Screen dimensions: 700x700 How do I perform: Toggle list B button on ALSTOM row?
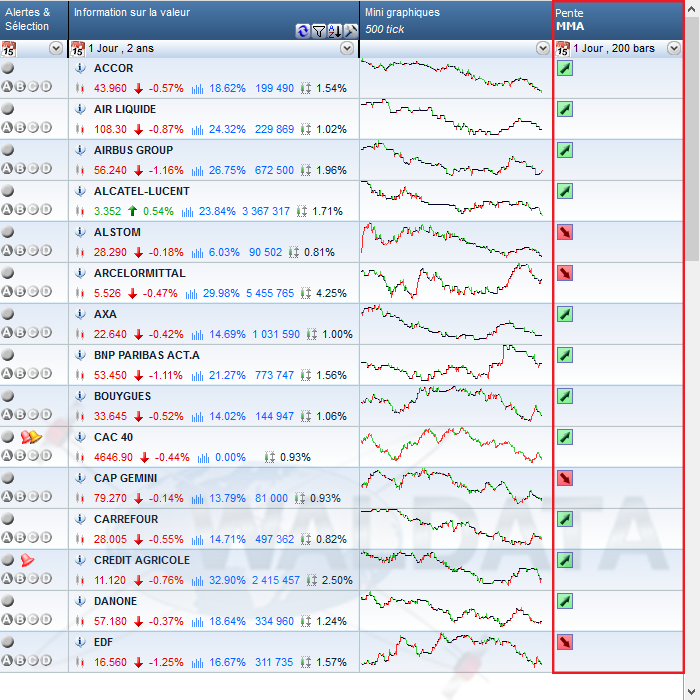point(20,250)
